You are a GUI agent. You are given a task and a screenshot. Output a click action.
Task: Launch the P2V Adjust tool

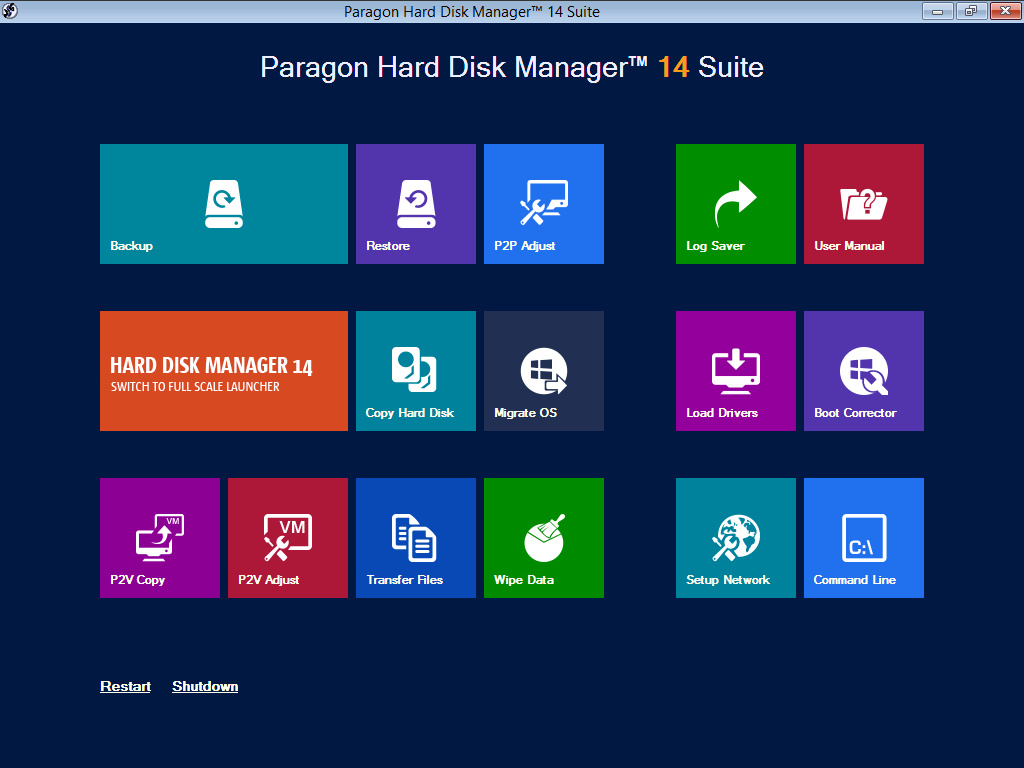point(287,537)
